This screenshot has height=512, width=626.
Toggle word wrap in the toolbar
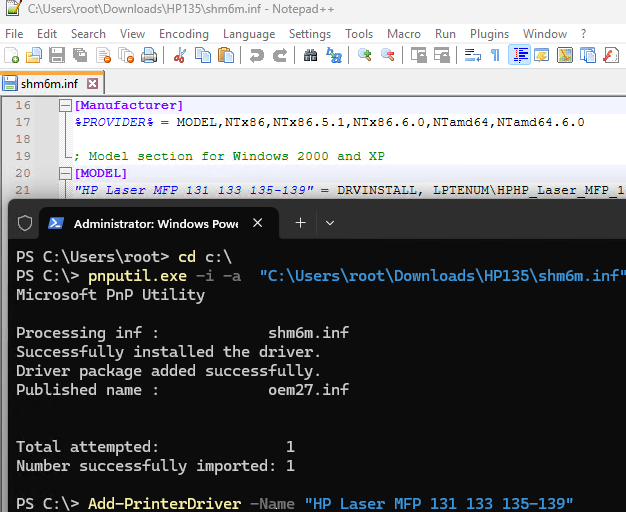pyautogui.click(x=474, y=56)
